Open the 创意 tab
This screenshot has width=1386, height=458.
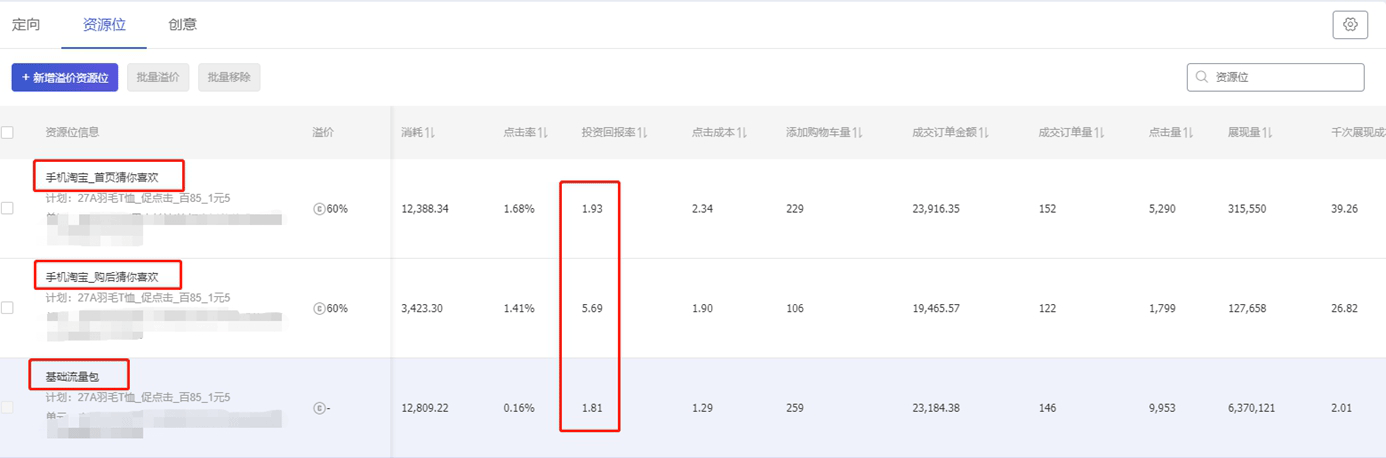(182, 25)
